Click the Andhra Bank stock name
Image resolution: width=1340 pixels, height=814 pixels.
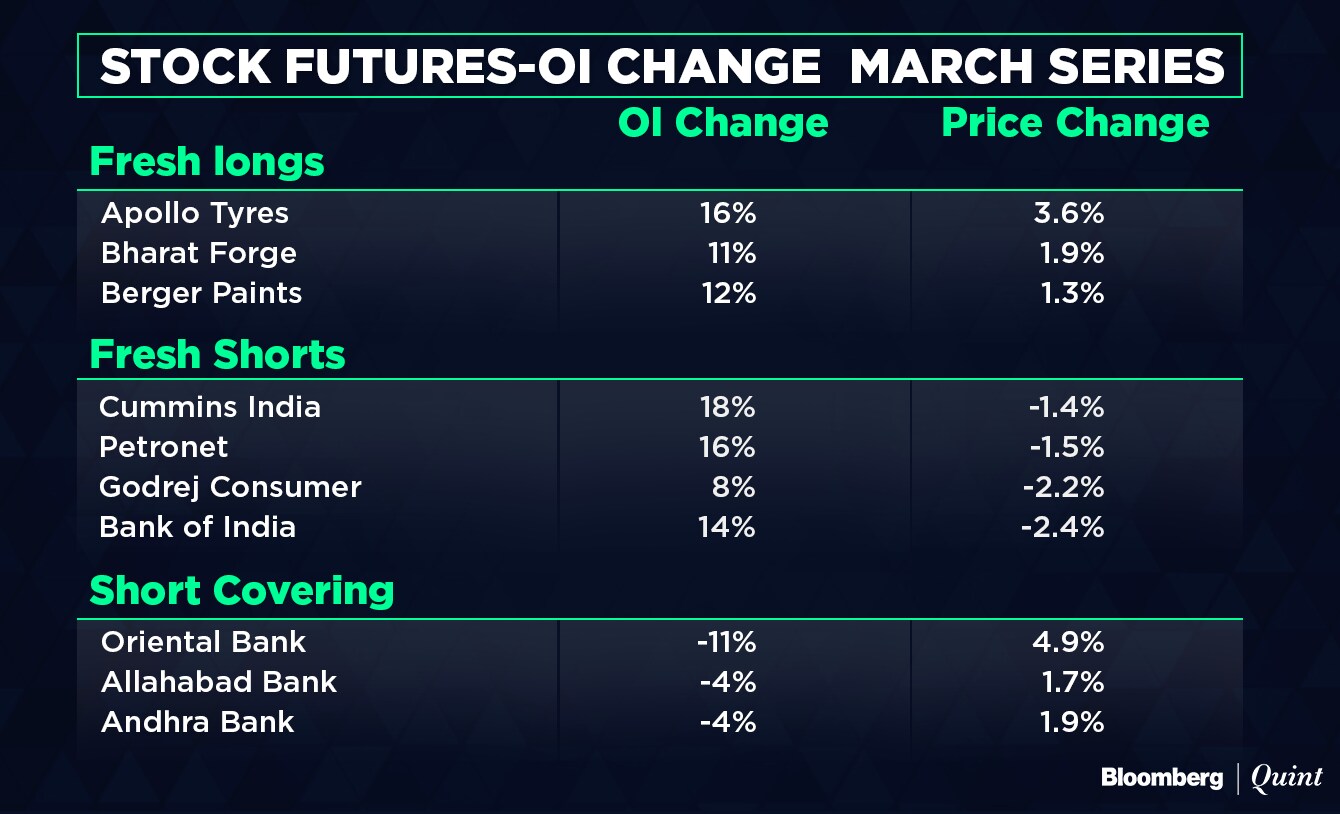(x=197, y=722)
